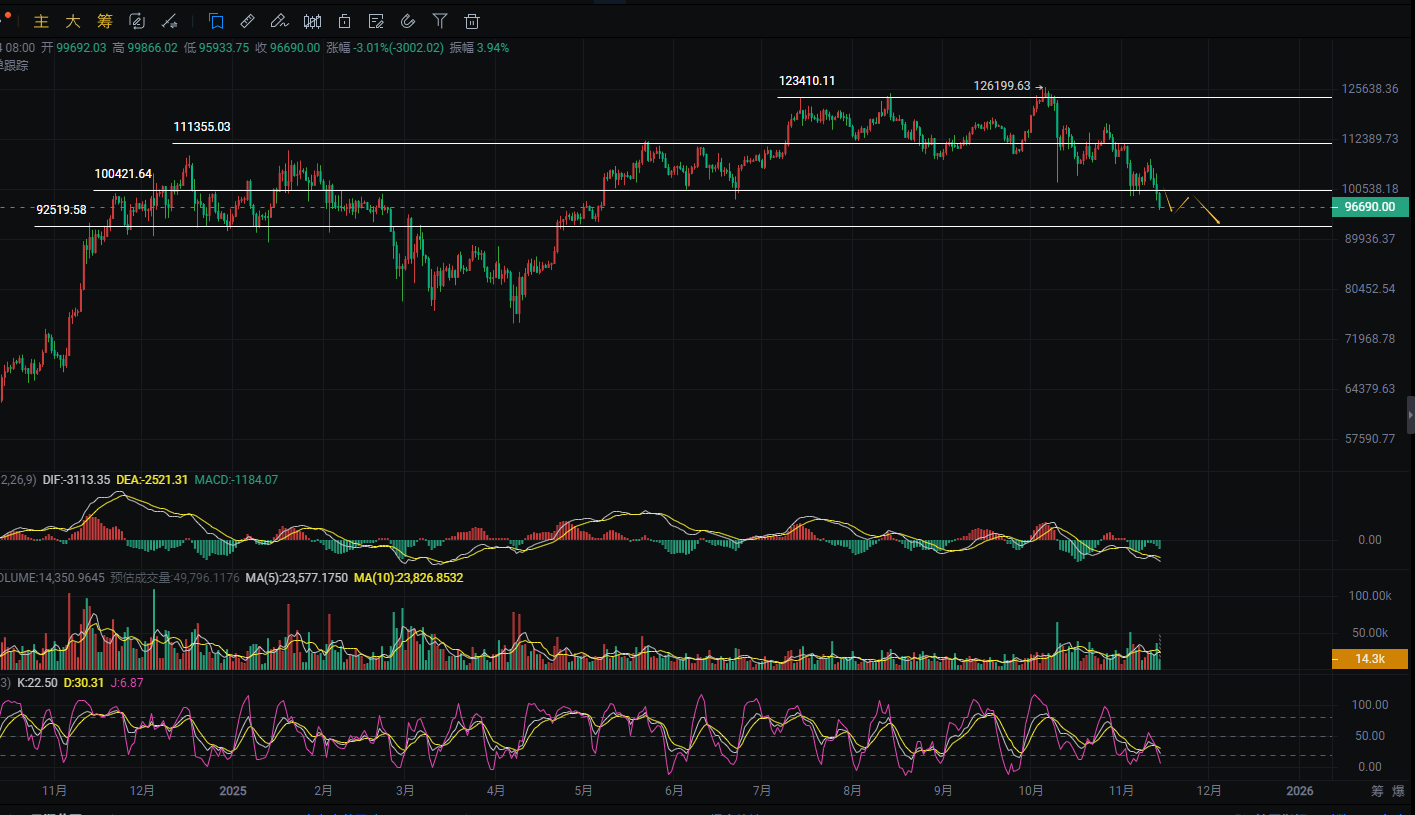Open the candlestick chart style icon
The image size is (1415, 815).
312,21
